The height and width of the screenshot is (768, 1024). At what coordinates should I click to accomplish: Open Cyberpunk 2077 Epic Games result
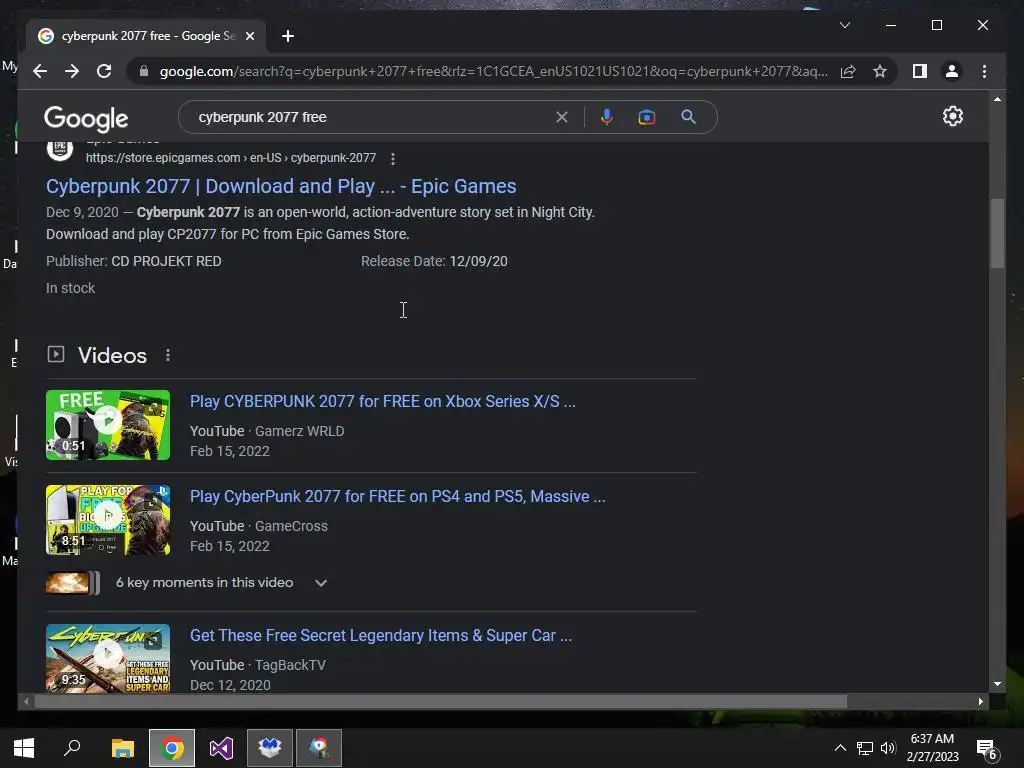(281, 186)
